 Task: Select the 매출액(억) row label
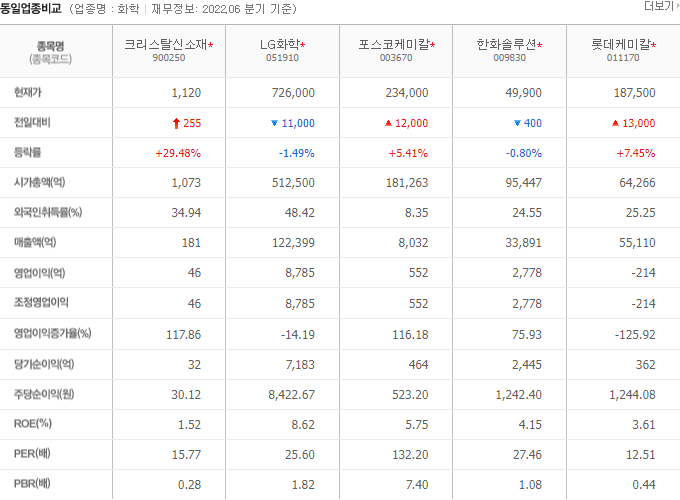click(x=35, y=242)
